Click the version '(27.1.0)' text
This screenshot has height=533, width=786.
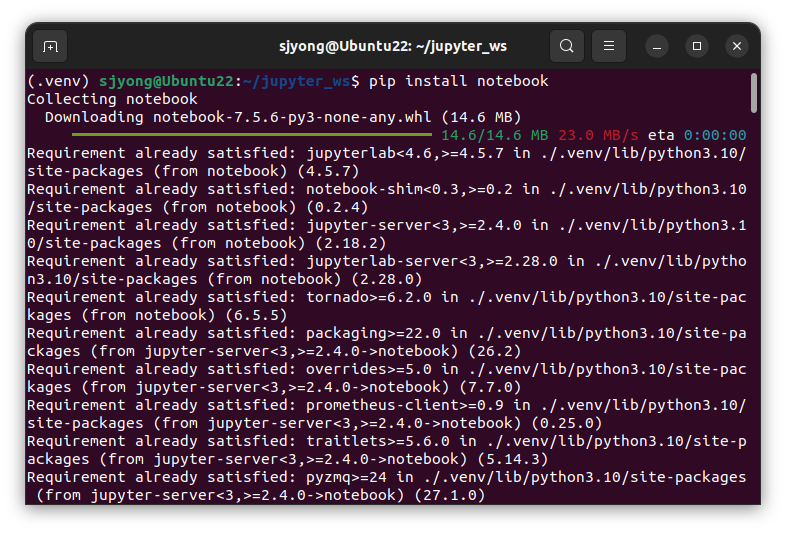coord(450,496)
